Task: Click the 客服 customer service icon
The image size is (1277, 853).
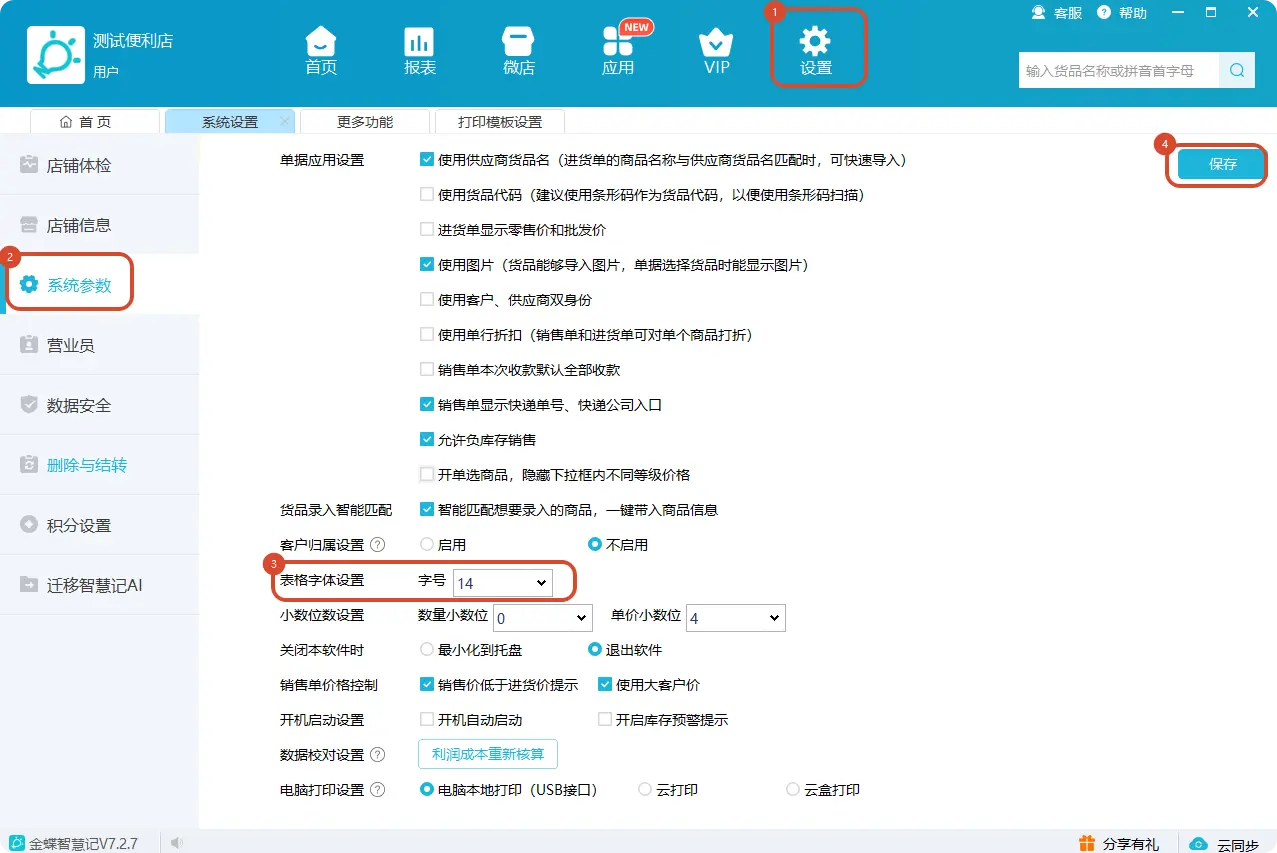Action: (1038, 13)
